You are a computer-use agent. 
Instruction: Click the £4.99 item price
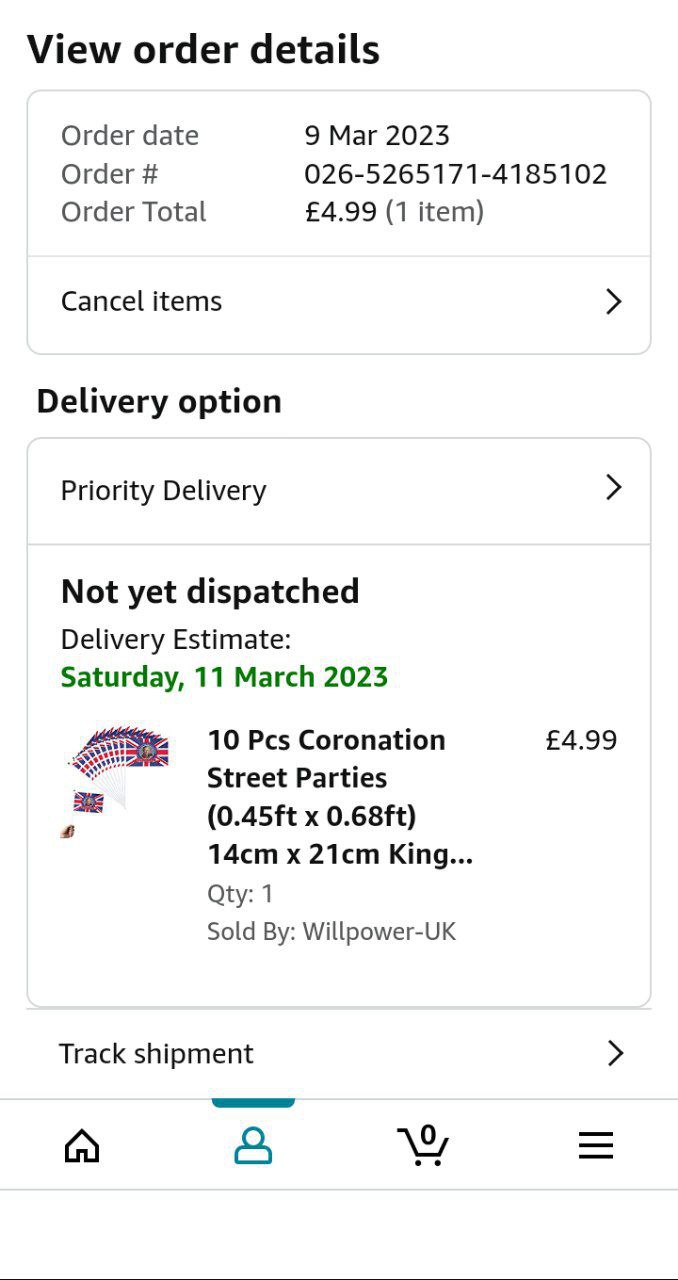click(581, 741)
